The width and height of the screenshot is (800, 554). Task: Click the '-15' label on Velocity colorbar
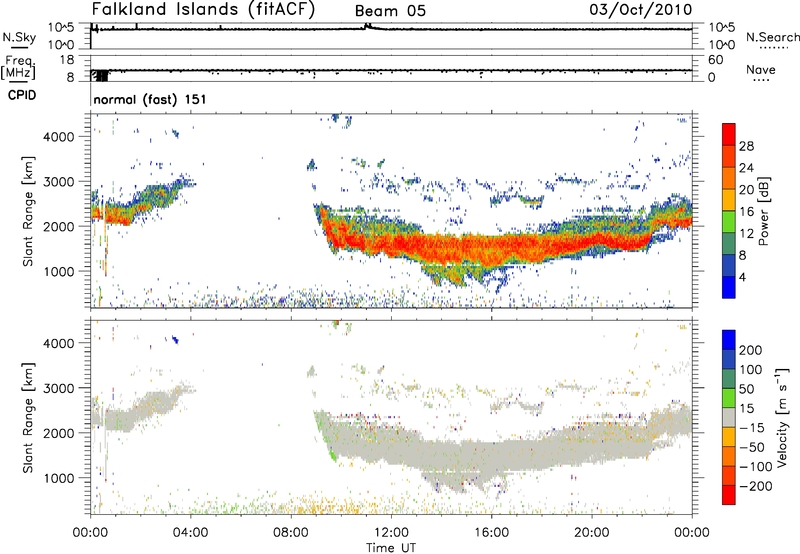click(752, 427)
